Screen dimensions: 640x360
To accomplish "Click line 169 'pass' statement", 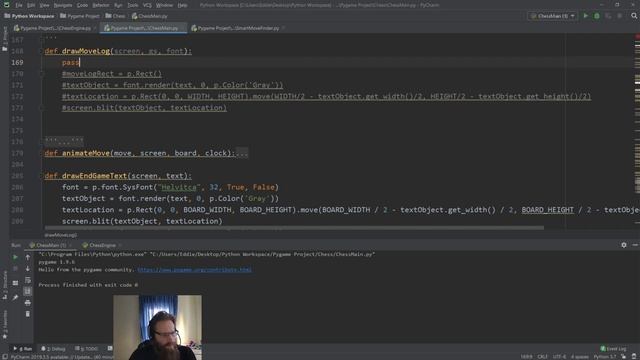I will coord(70,62).
